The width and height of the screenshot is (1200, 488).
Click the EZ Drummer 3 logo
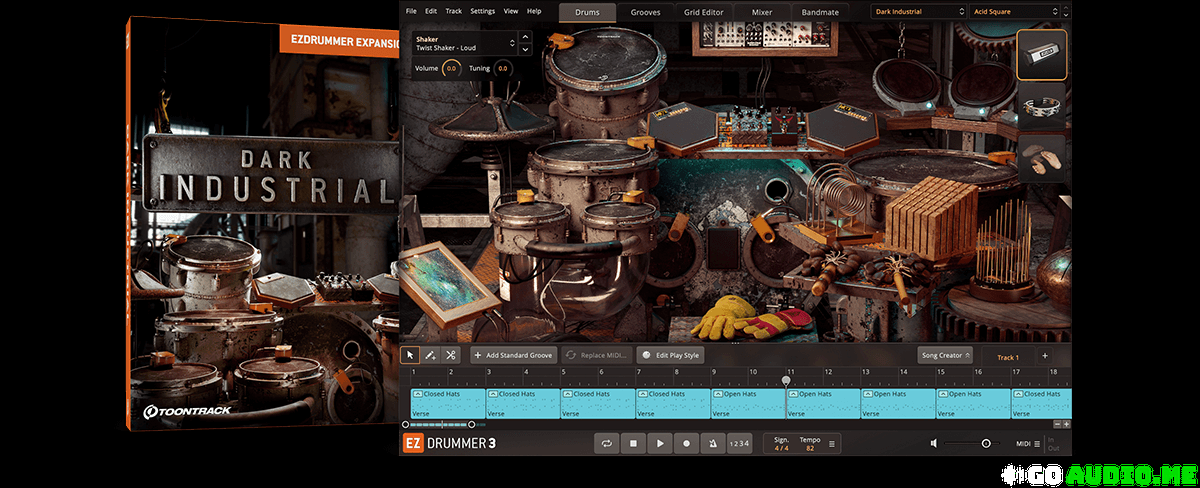click(x=449, y=443)
